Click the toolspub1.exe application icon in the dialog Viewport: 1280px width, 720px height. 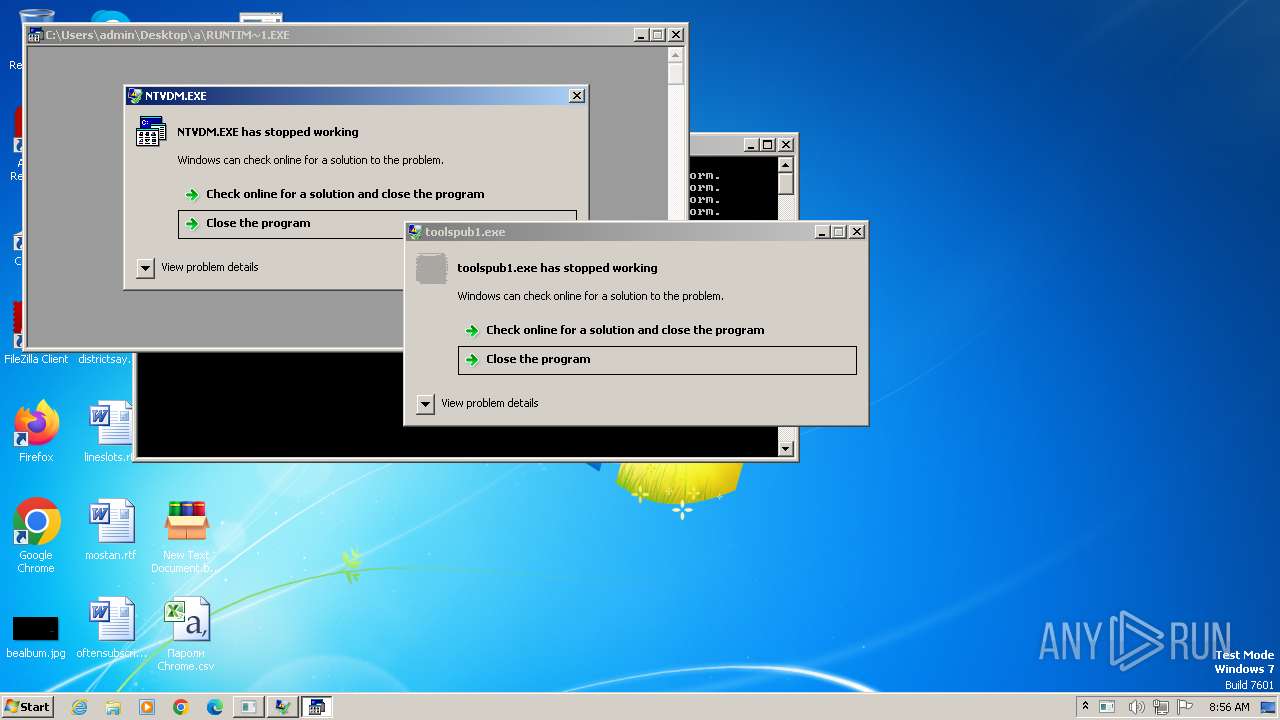431,268
